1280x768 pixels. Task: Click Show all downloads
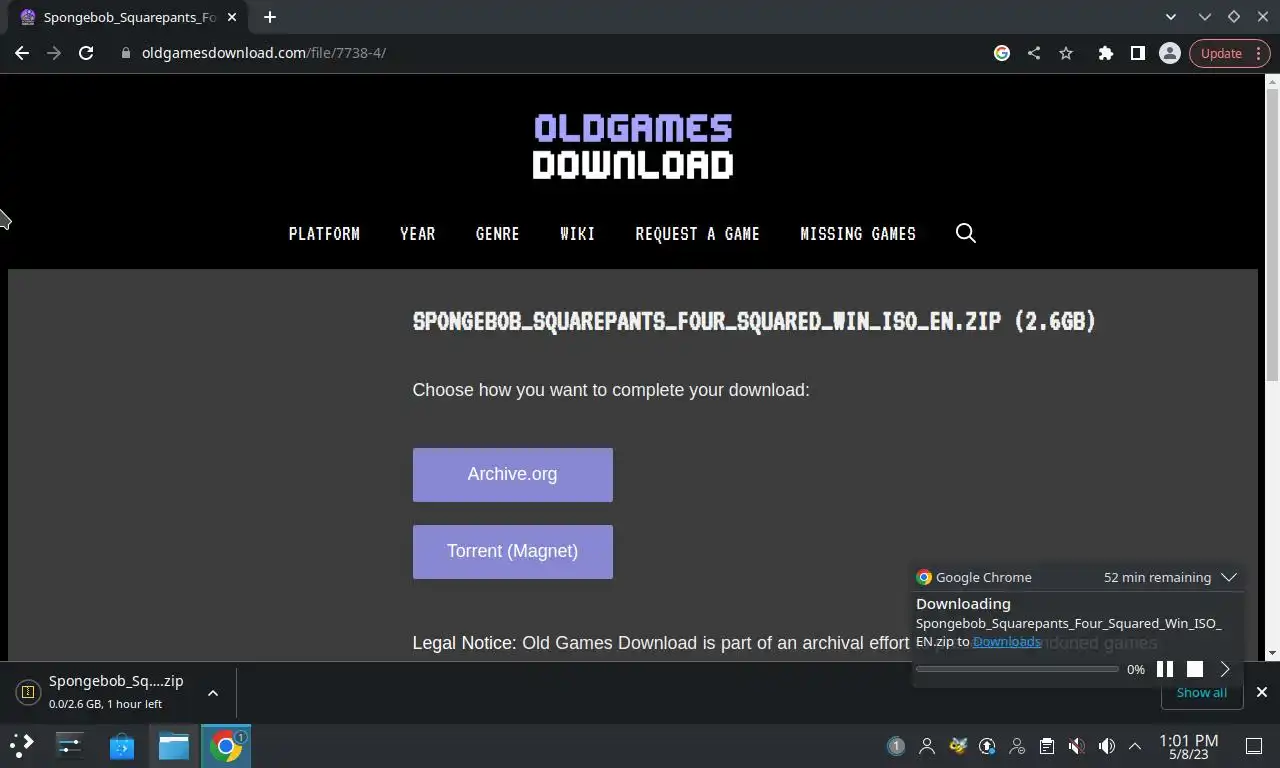point(1201,692)
